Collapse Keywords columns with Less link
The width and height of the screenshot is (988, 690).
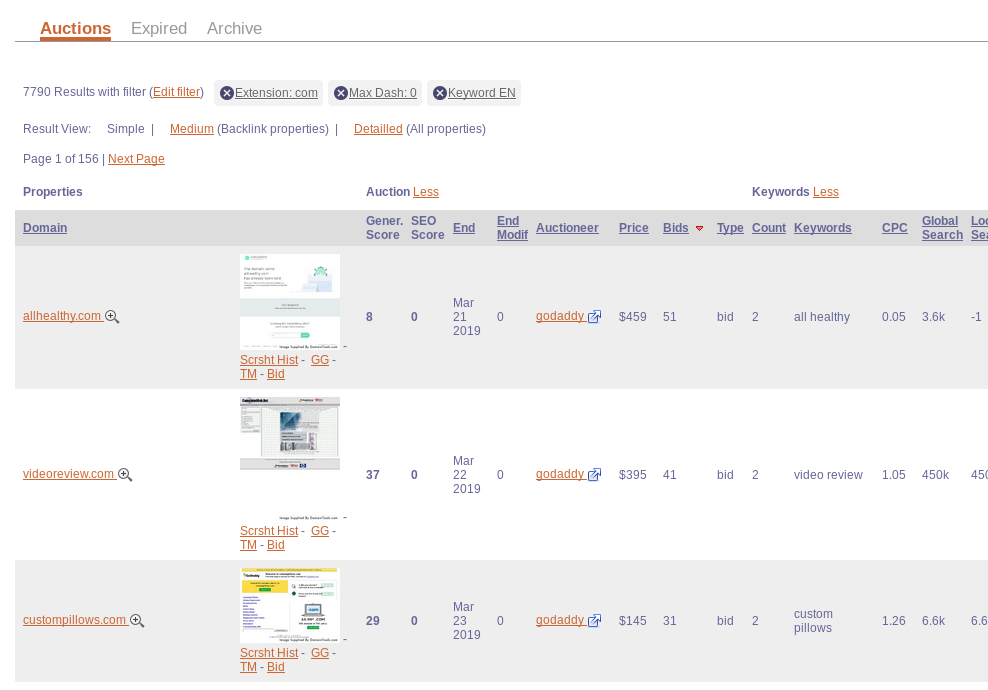[x=825, y=192]
